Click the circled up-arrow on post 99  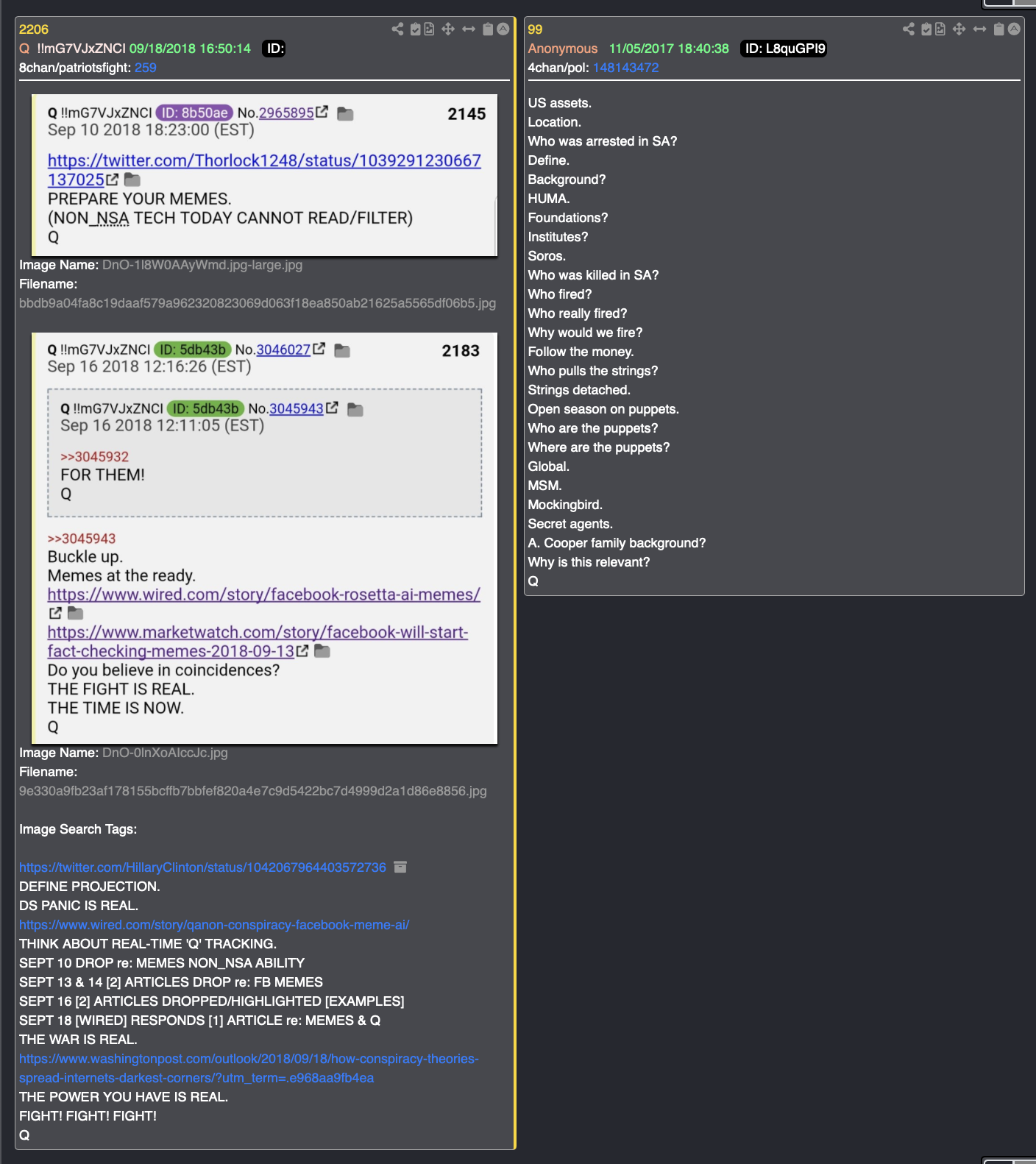1014,29
